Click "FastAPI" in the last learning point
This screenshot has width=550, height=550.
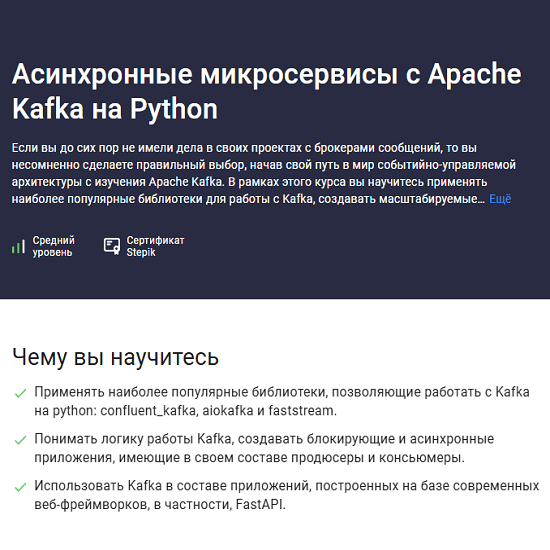[x=260, y=504]
